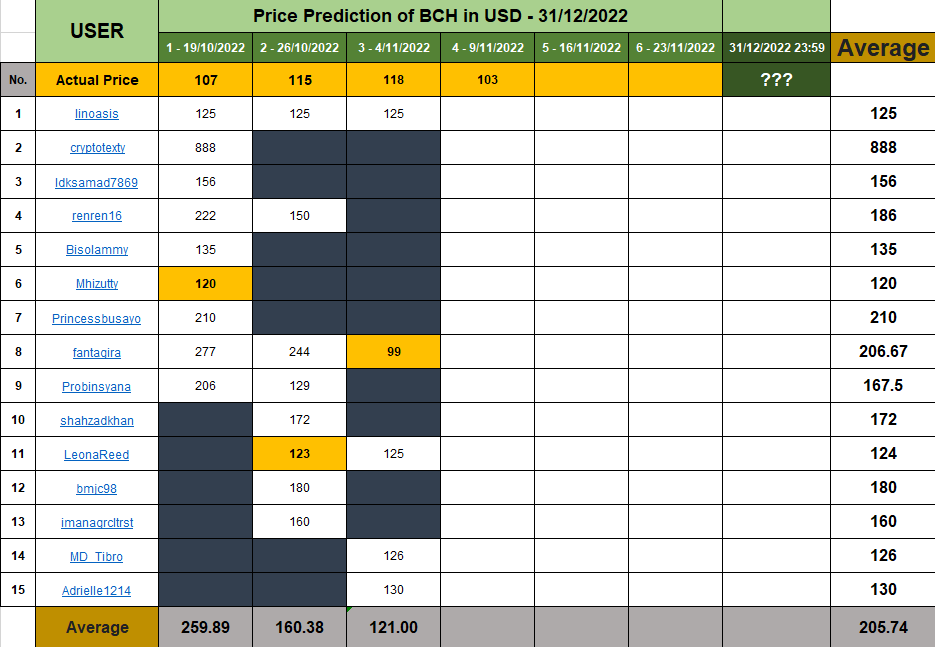
Task: Select the ??? final price cell
Action: click(776, 79)
